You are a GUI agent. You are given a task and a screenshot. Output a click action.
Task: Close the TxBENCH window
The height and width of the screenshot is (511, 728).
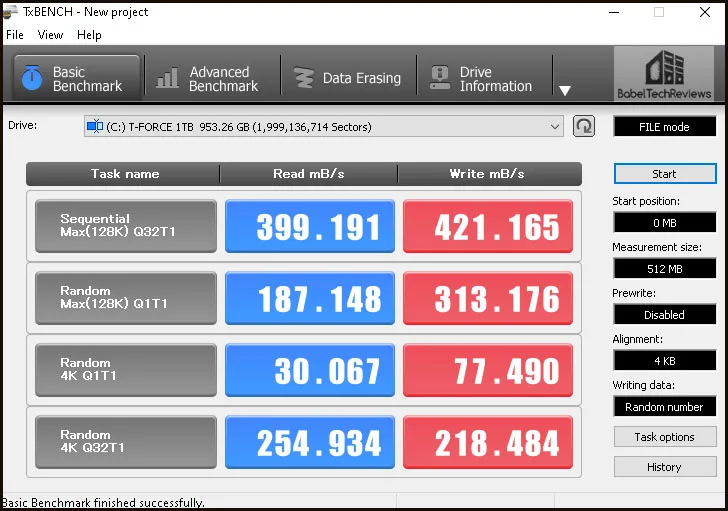point(705,13)
